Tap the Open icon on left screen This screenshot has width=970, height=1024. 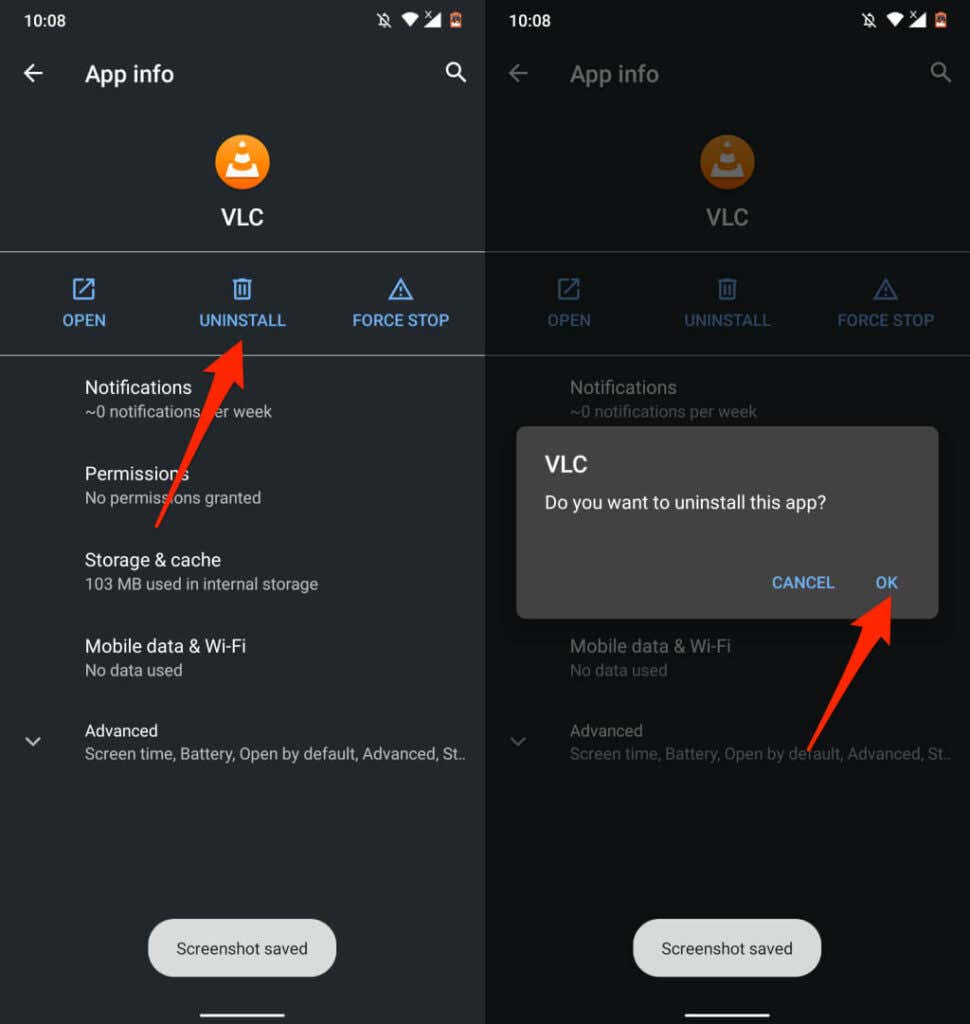click(84, 289)
